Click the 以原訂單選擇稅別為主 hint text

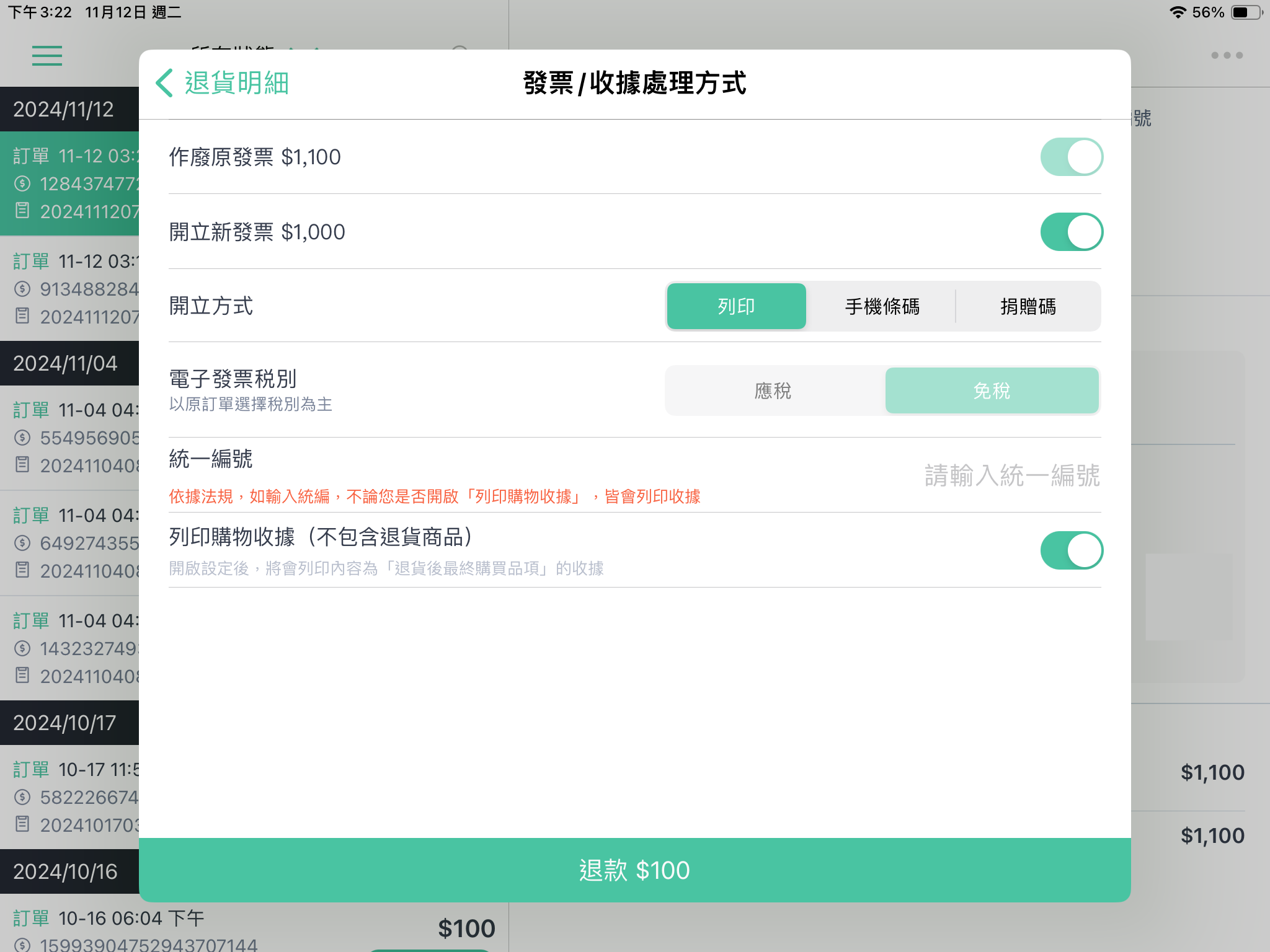tap(251, 404)
